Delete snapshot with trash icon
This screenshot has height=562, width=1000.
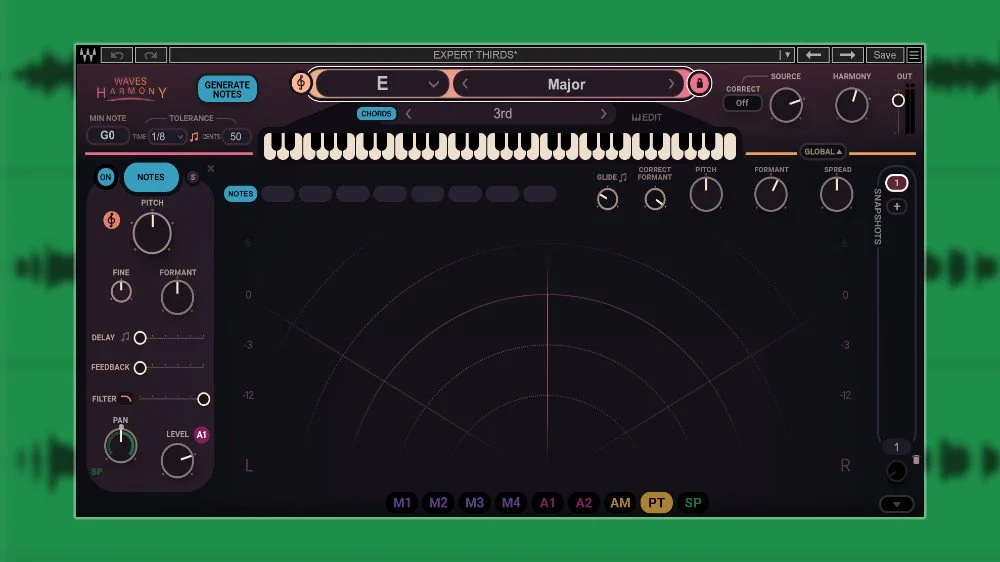tap(916, 459)
